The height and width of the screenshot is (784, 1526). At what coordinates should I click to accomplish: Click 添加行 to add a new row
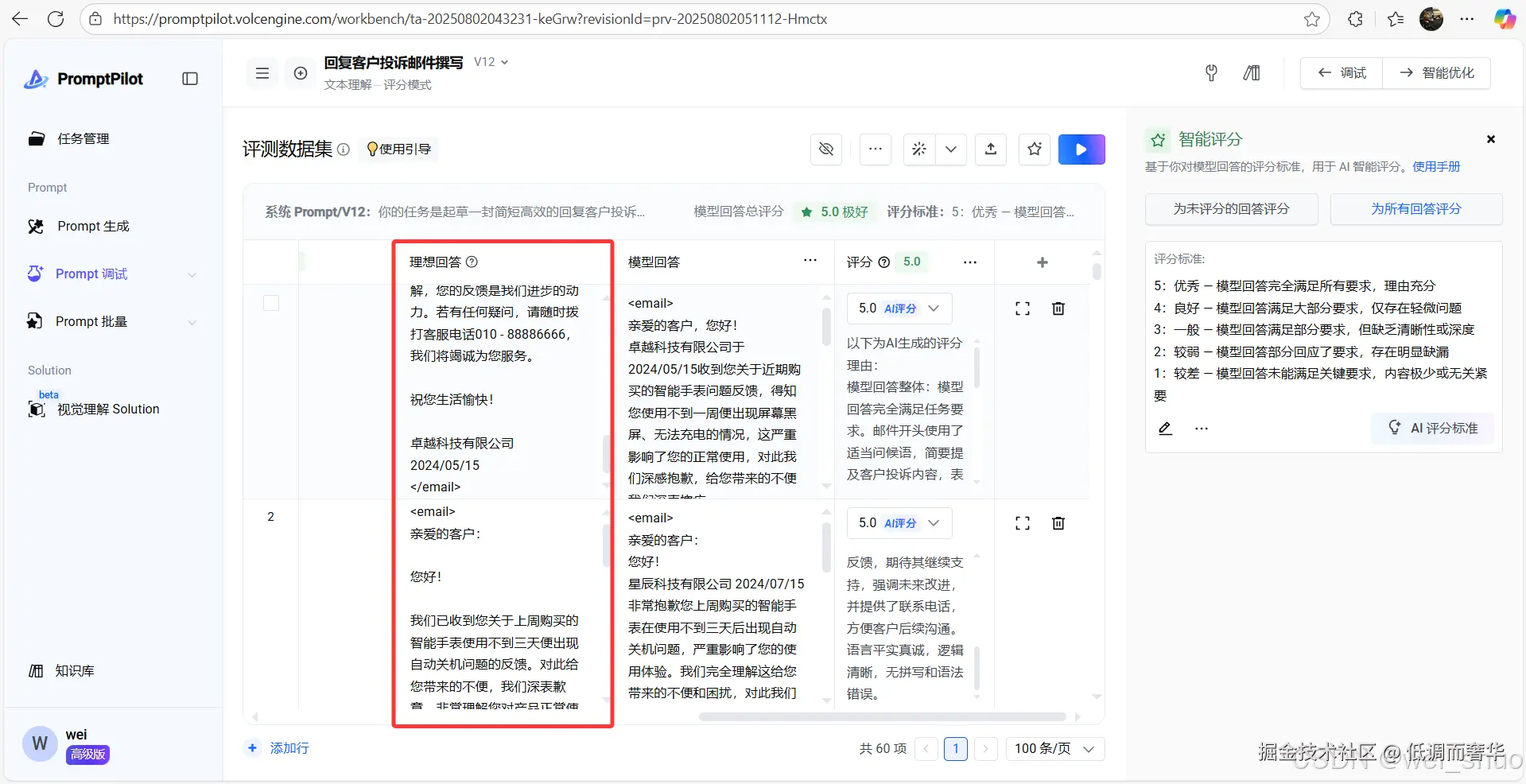pyautogui.click(x=277, y=748)
